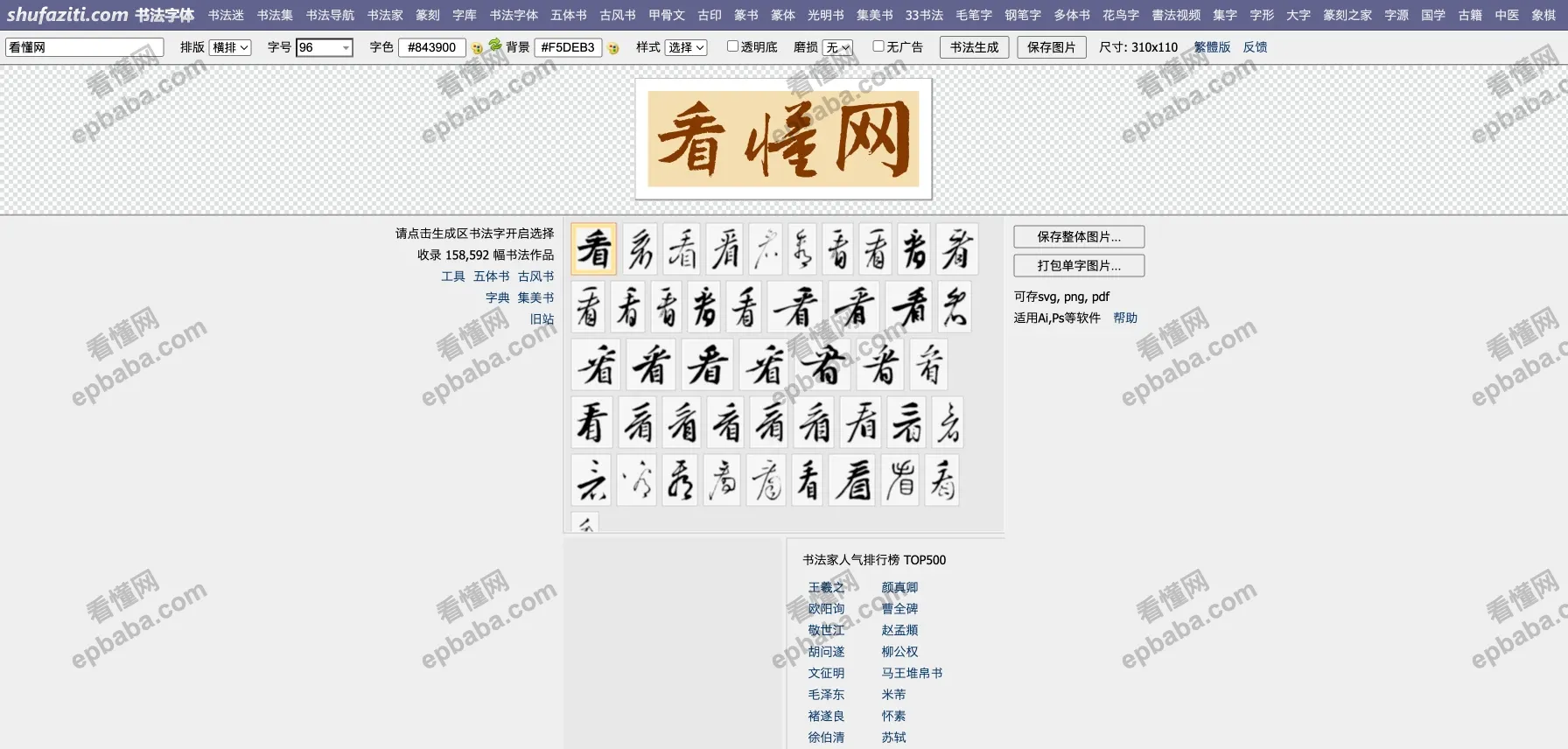The image size is (1568, 749).
Task: Open the 曹全碑 link
Action: click(x=899, y=609)
